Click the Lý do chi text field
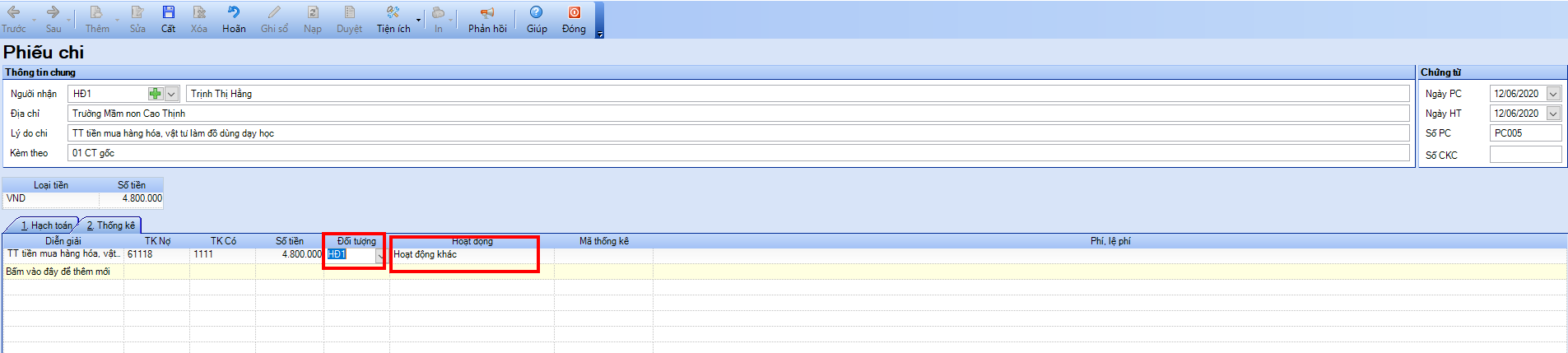 (737, 133)
